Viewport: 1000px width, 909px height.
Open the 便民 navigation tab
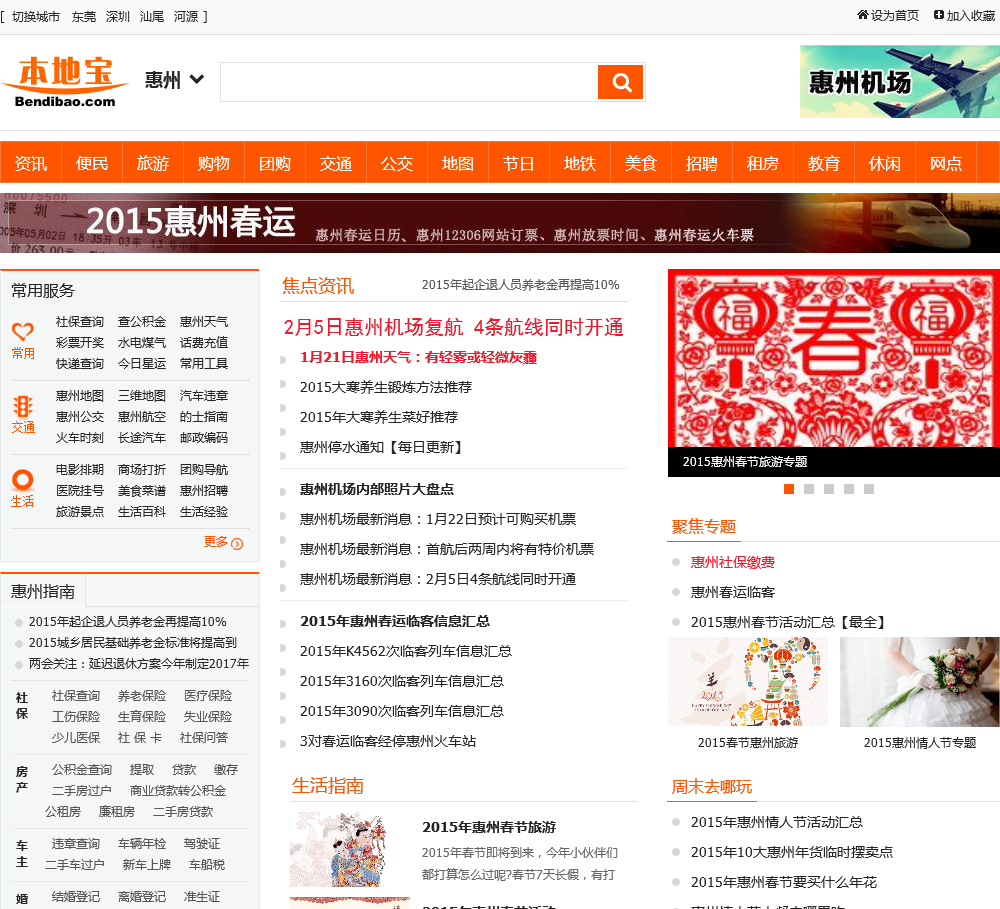(92, 163)
